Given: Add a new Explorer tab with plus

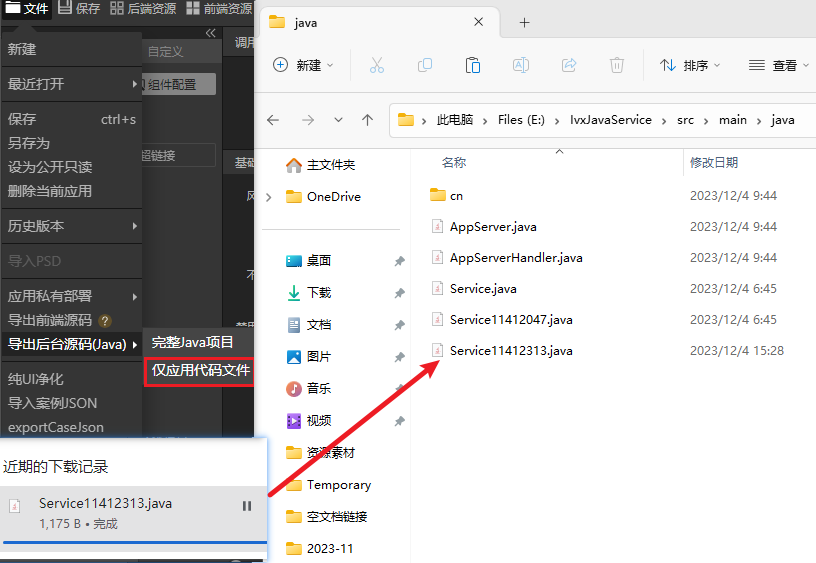Looking at the screenshot, I should [525, 22].
